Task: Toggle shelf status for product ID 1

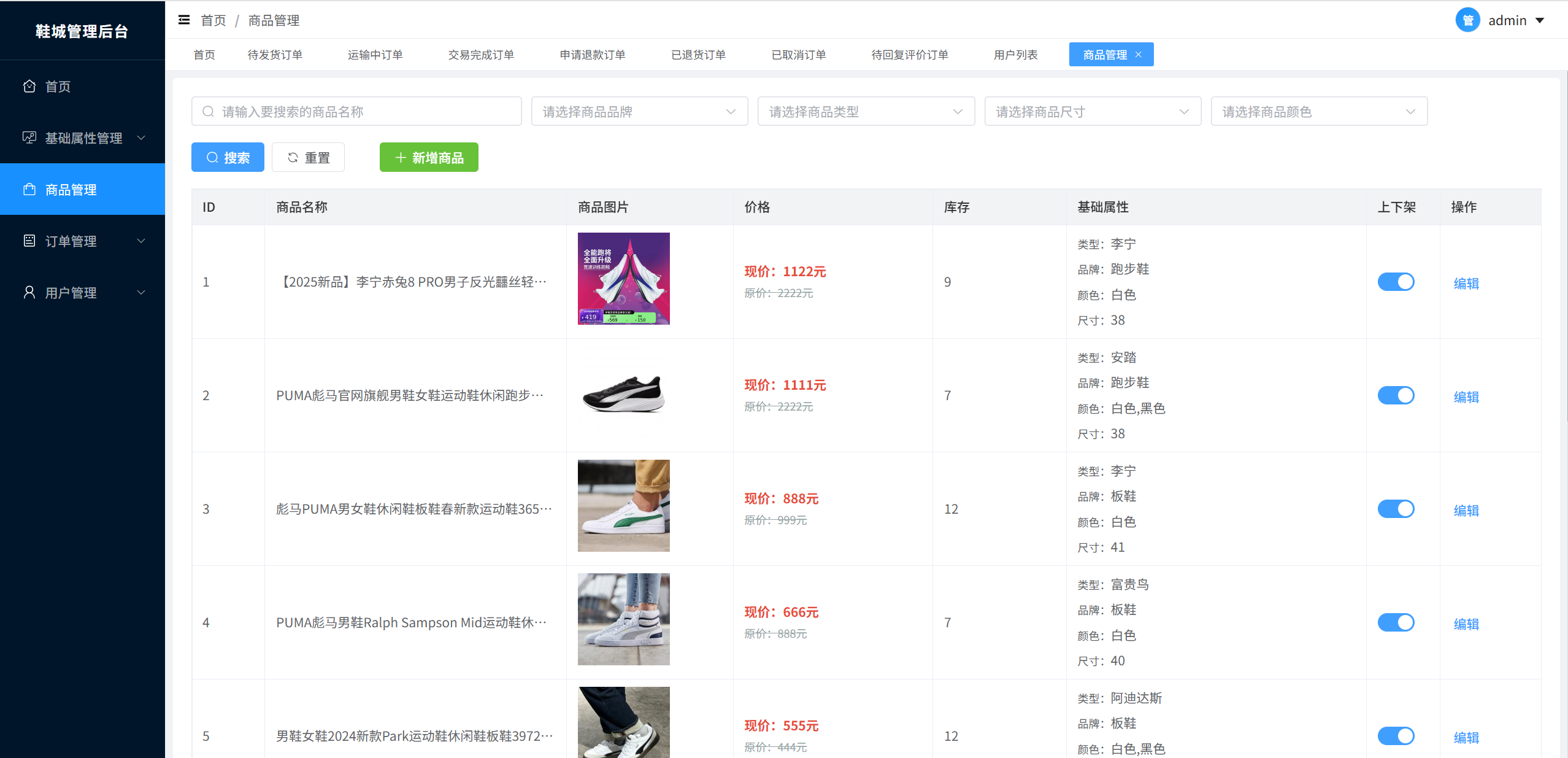Action: 1396,282
